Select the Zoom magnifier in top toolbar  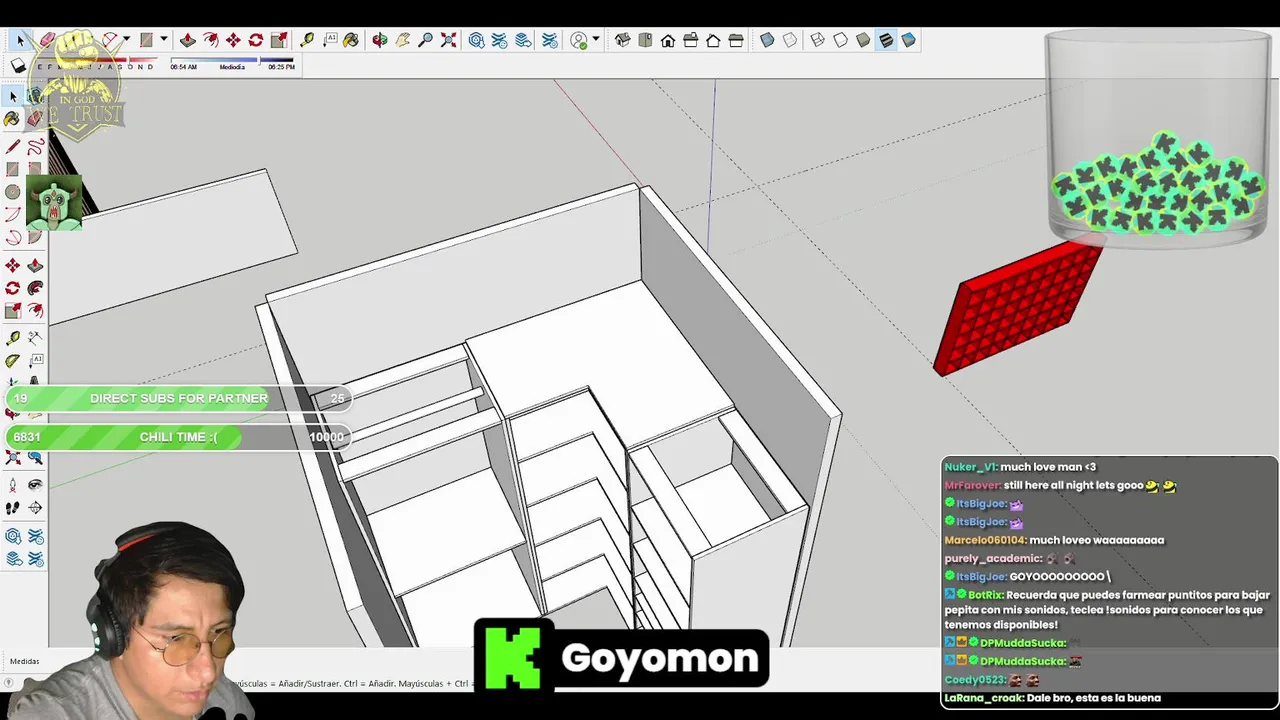click(426, 40)
